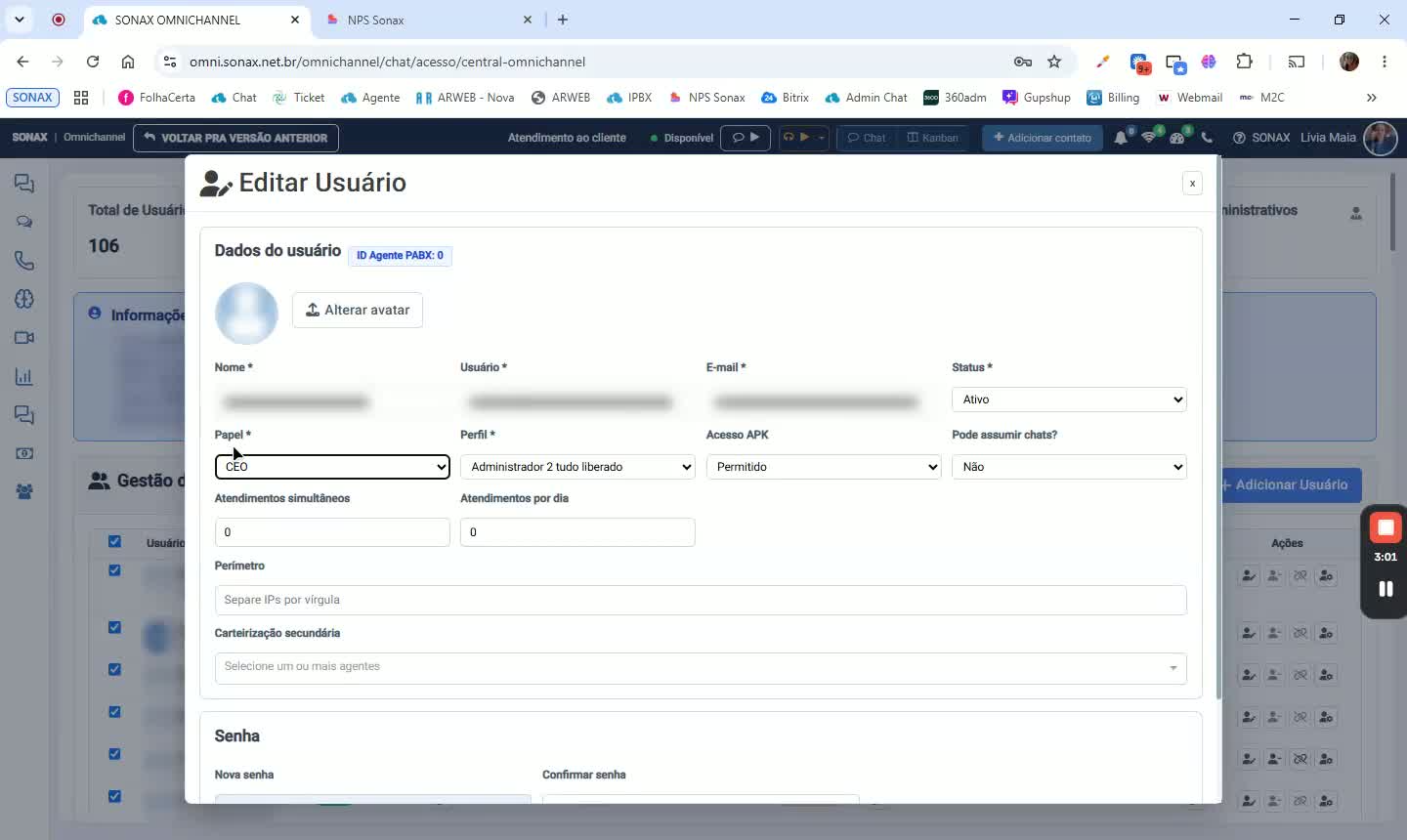
Task: Open the video camera sidebar icon
Action: tap(24, 338)
